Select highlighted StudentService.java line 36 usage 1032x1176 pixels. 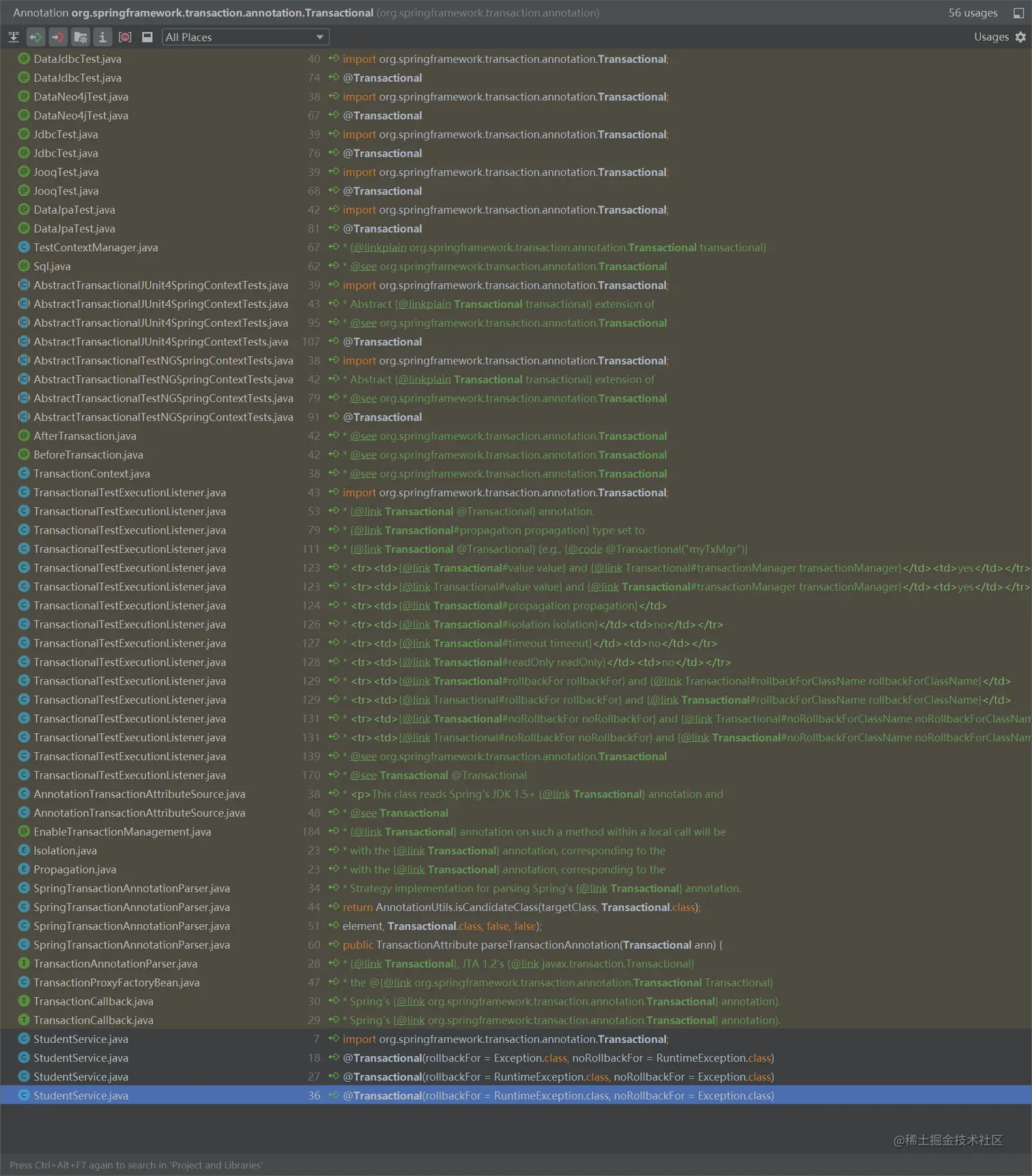coord(516,1095)
